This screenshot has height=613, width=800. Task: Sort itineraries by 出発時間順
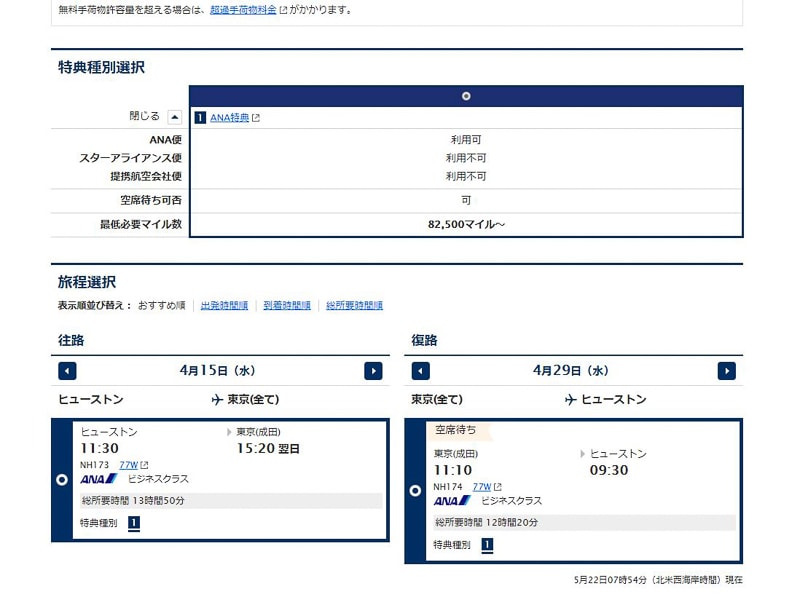[224, 306]
